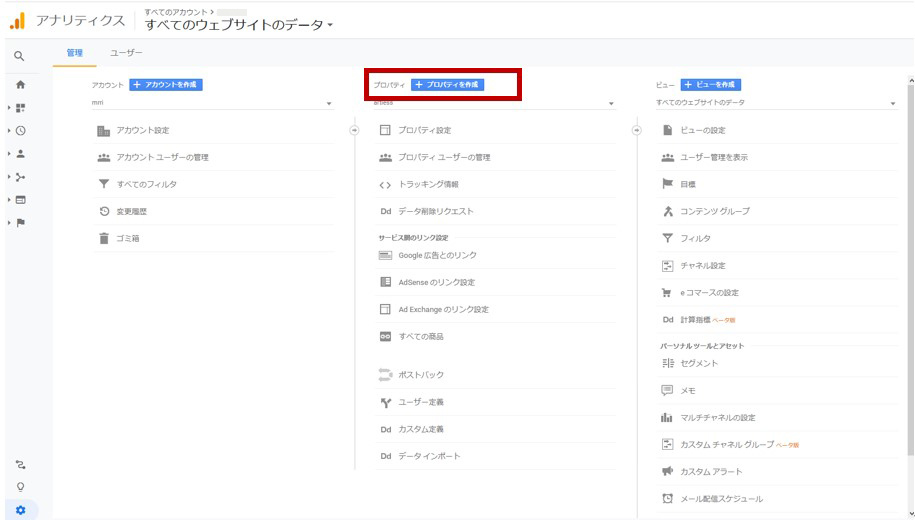915x520 pixels.
Task: Click the conversions flag icon in sidebar
Action: pyautogui.click(x=21, y=223)
